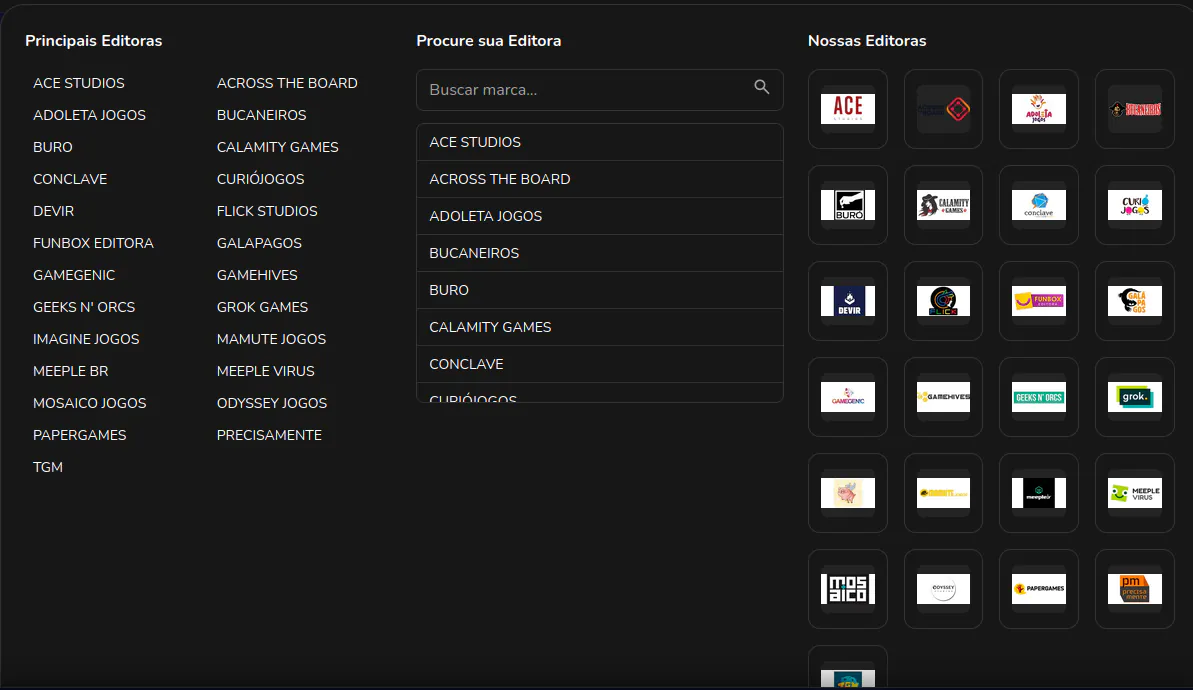Select the Gamehives logo tile
The width and height of the screenshot is (1193, 690).
[x=943, y=397]
